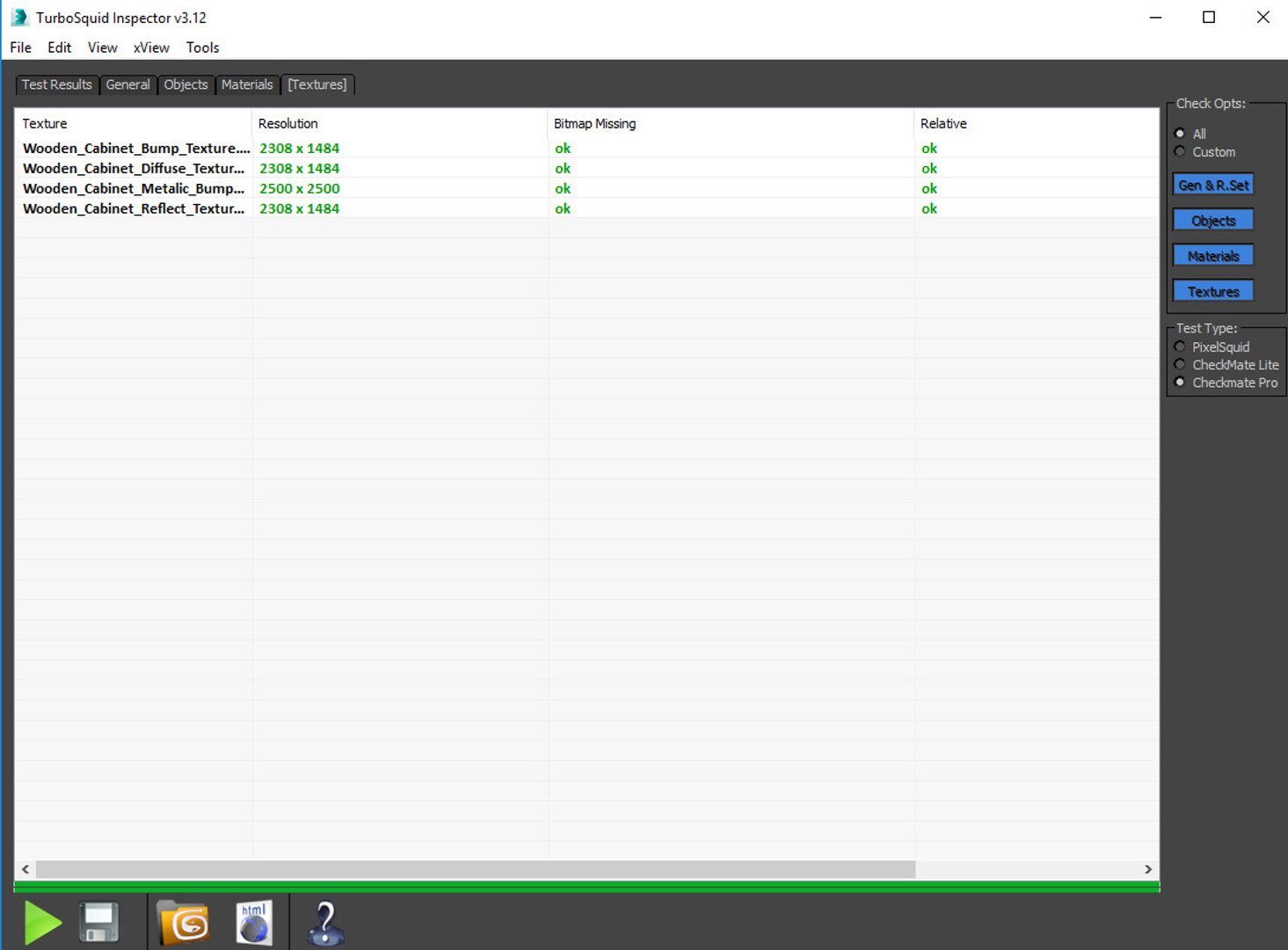Switch to the Test Results tab
The image size is (1288, 950).
(57, 84)
